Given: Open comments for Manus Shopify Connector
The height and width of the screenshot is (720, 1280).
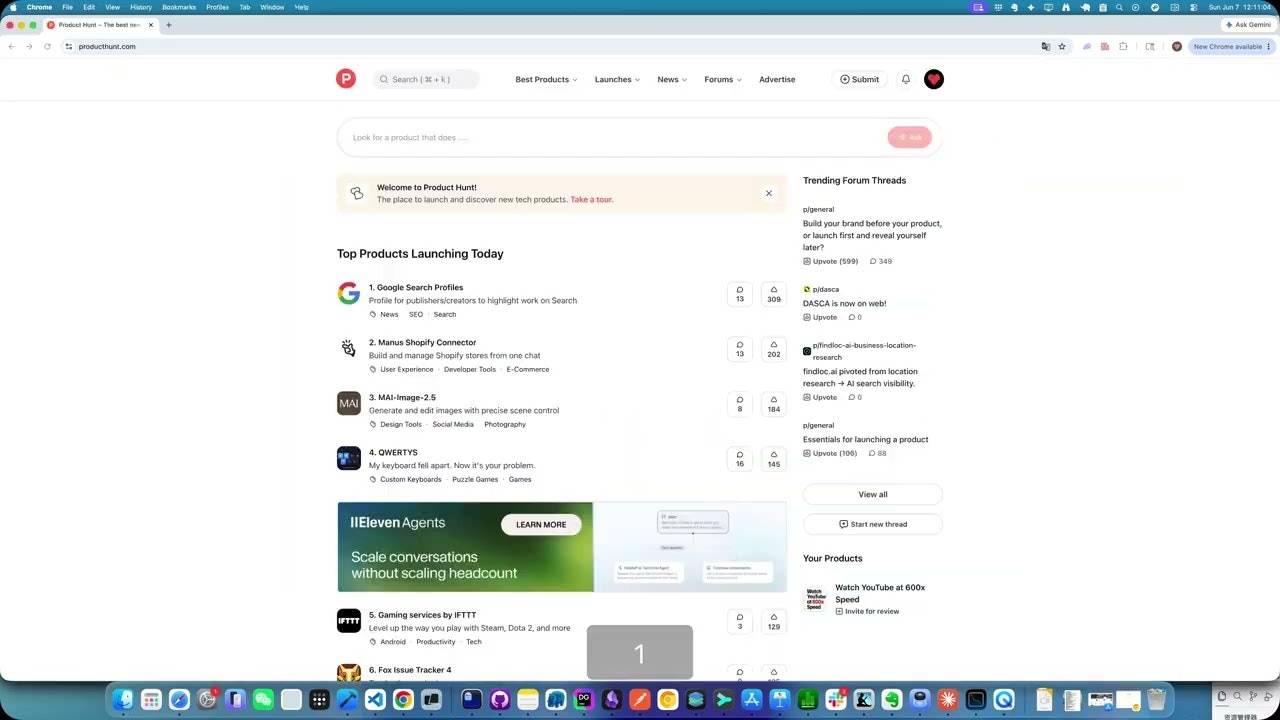Looking at the screenshot, I should pos(740,349).
